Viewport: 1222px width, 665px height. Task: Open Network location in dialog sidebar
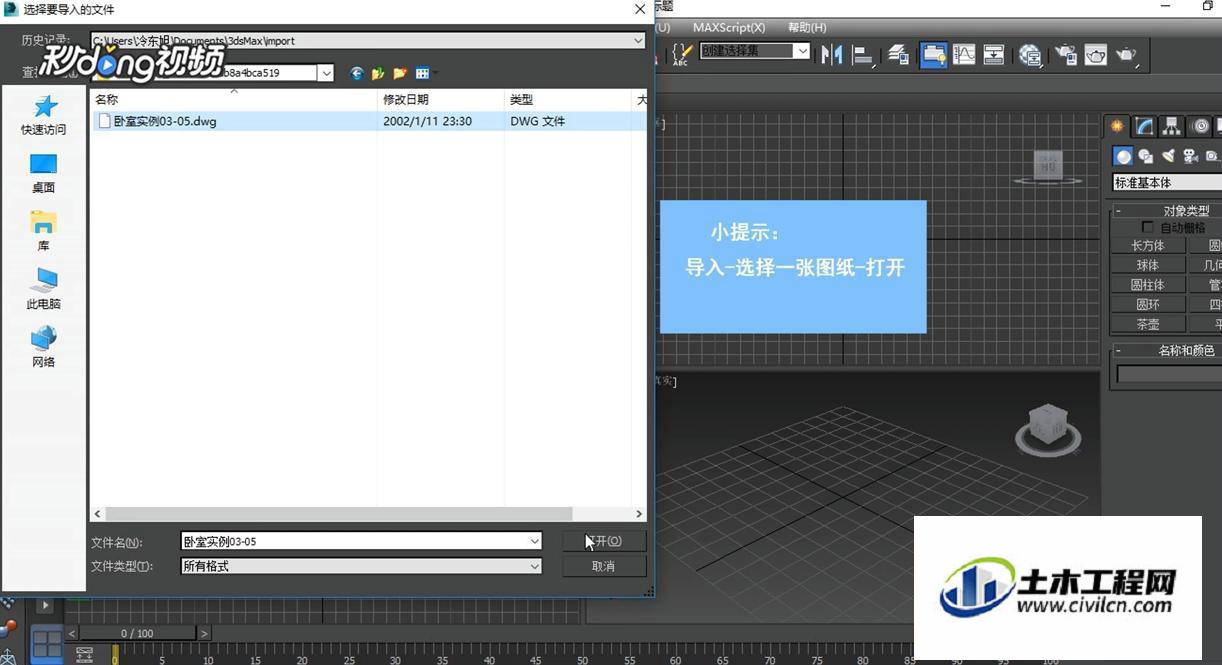tap(44, 347)
